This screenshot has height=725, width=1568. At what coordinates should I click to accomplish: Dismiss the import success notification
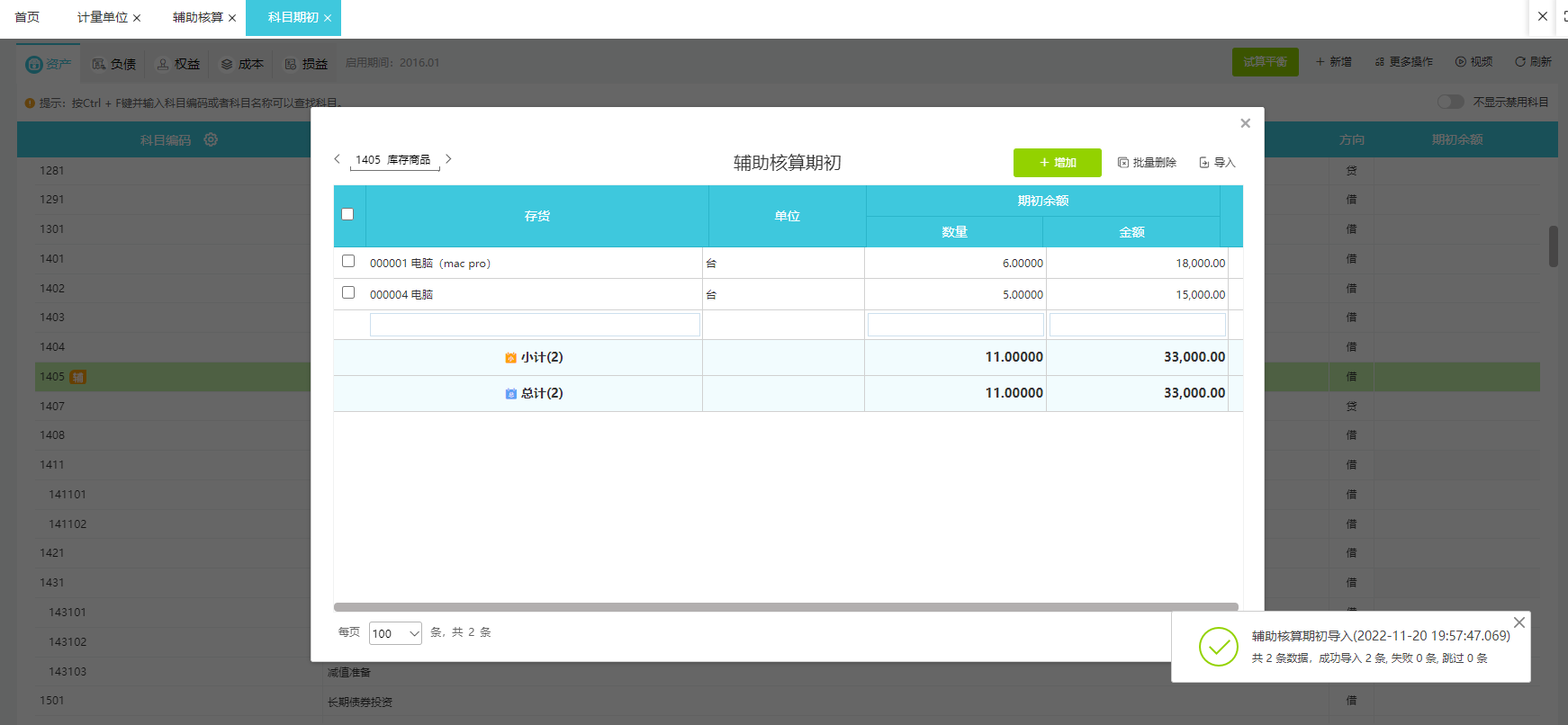[1519, 622]
